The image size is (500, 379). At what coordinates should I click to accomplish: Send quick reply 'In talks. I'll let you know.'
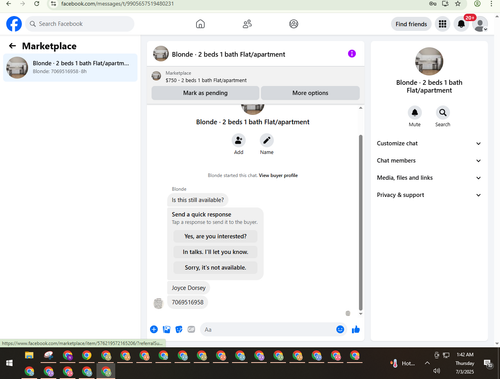point(215,252)
